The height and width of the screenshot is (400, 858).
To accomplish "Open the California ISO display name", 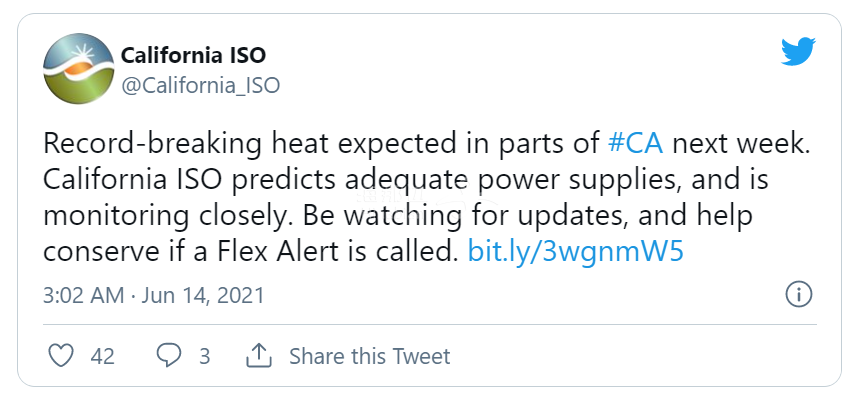I will (193, 54).
